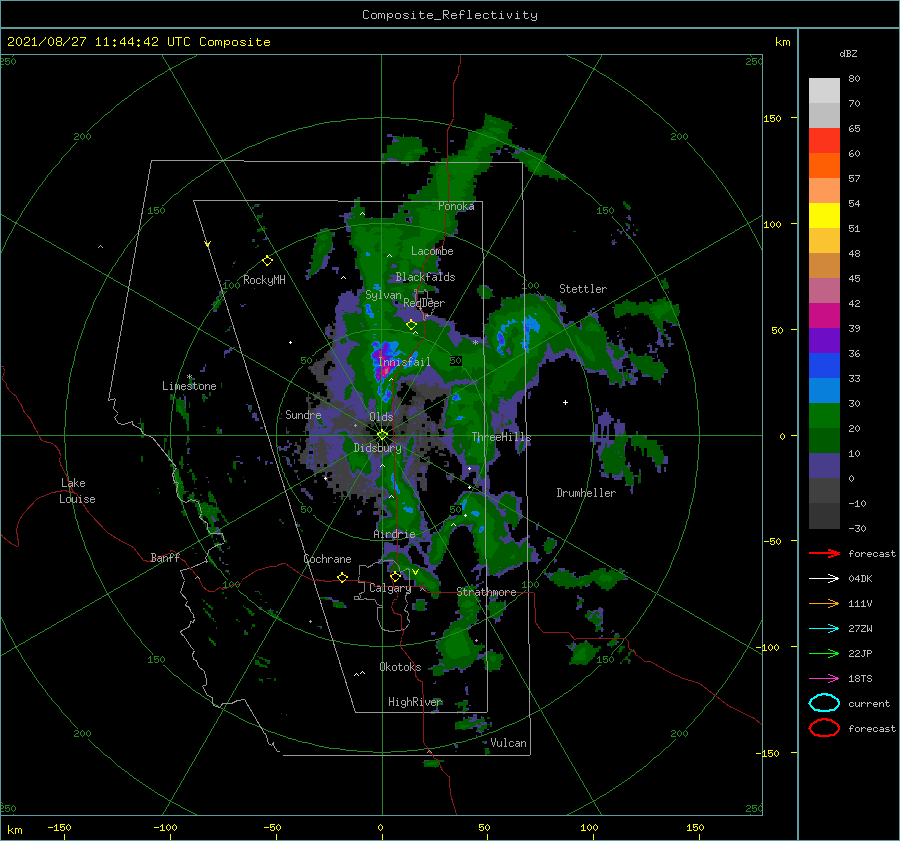Click the green 22JP arrow legend icon
Viewport: 900px width, 841px height.
click(824, 653)
